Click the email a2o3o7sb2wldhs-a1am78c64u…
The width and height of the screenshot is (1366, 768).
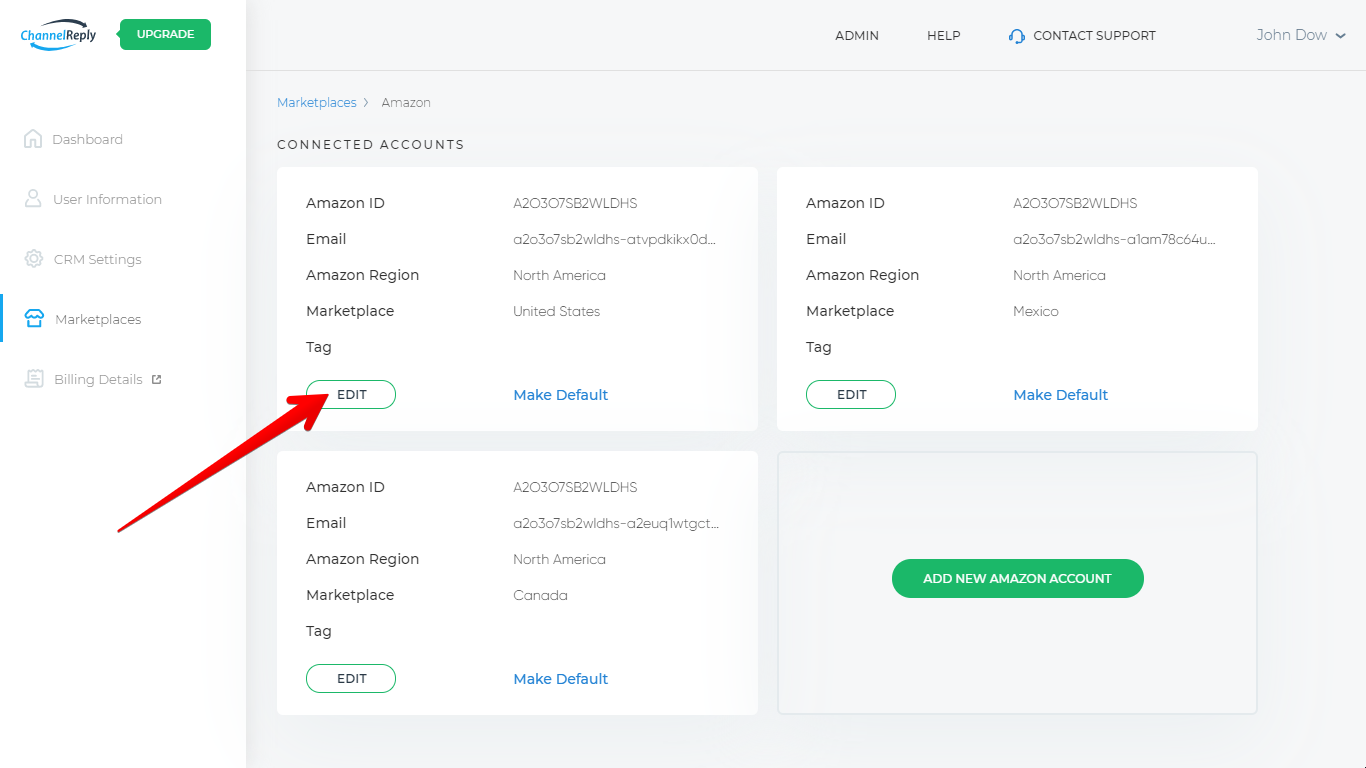(1115, 239)
